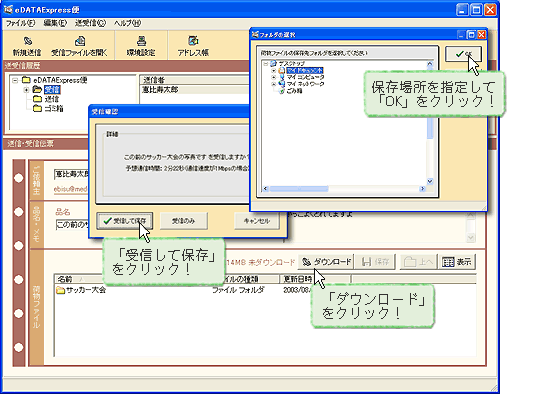Select 受信 in the main tree

(52, 90)
